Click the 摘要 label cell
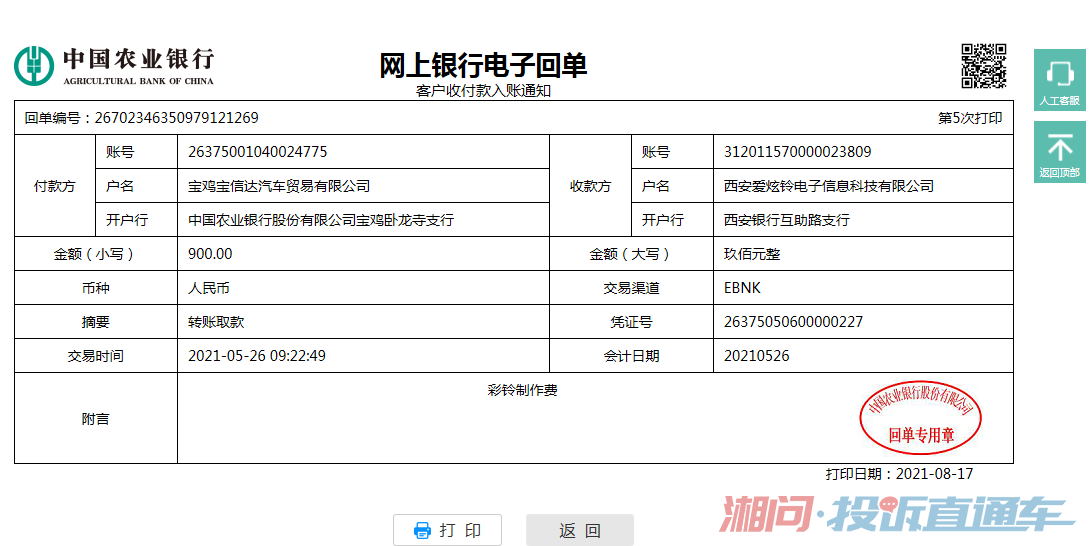The width and height of the screenshot is (1090, 546). (96, 323)
